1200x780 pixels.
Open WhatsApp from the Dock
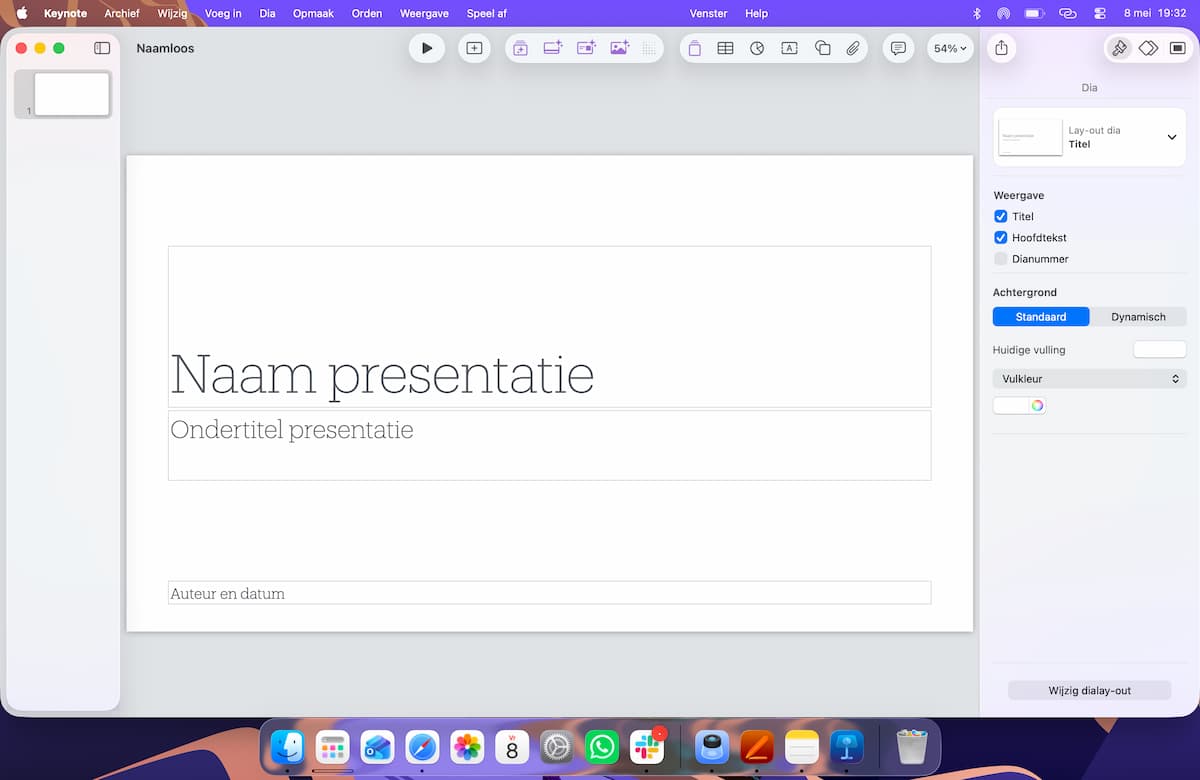(602, 747)
